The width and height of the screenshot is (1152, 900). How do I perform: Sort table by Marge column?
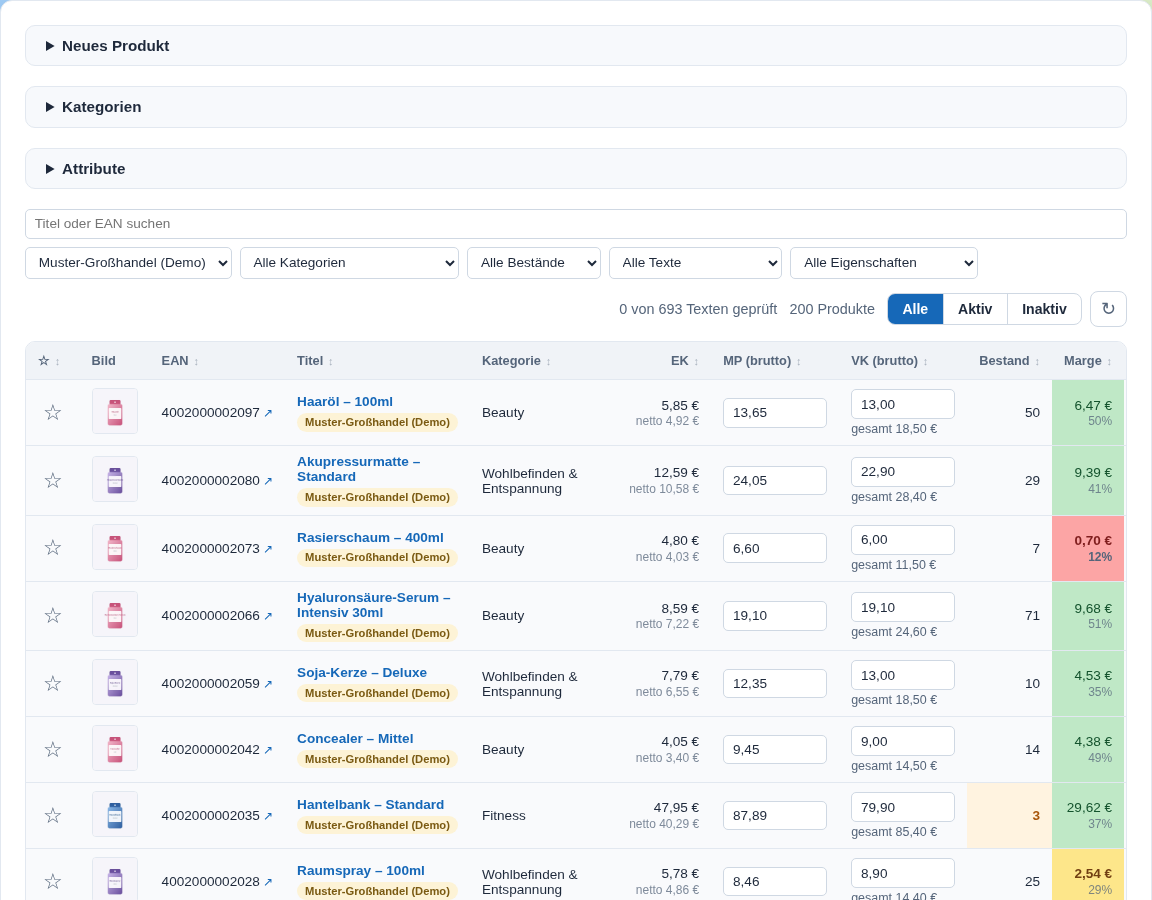click(1088, 361)
